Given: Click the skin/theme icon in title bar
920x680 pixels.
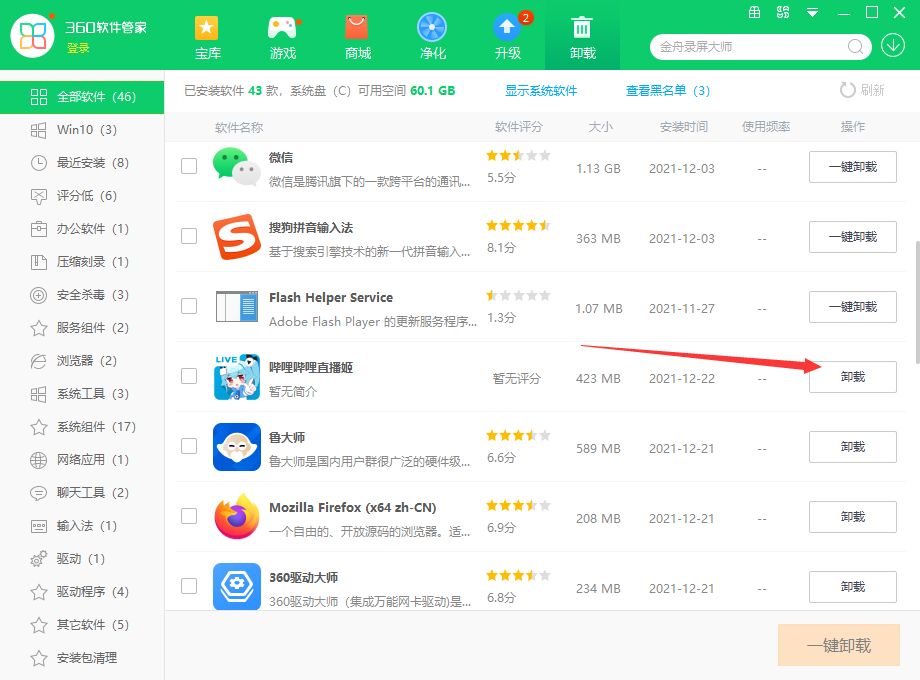Looking at the screenshot, I should (x=783, y=12).
